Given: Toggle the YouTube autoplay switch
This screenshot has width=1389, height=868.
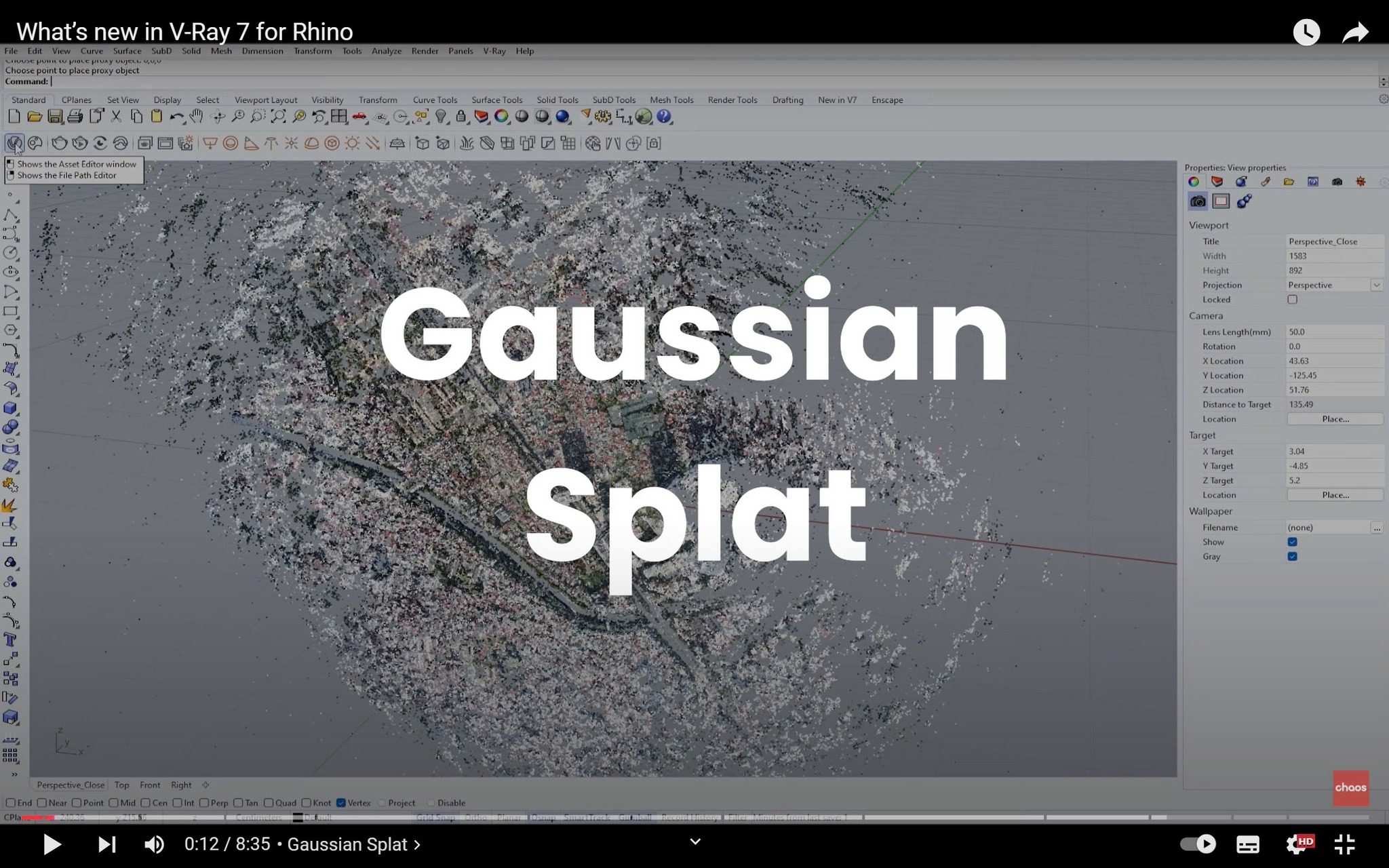Looking at the screenshot, I should (1198, 844).
